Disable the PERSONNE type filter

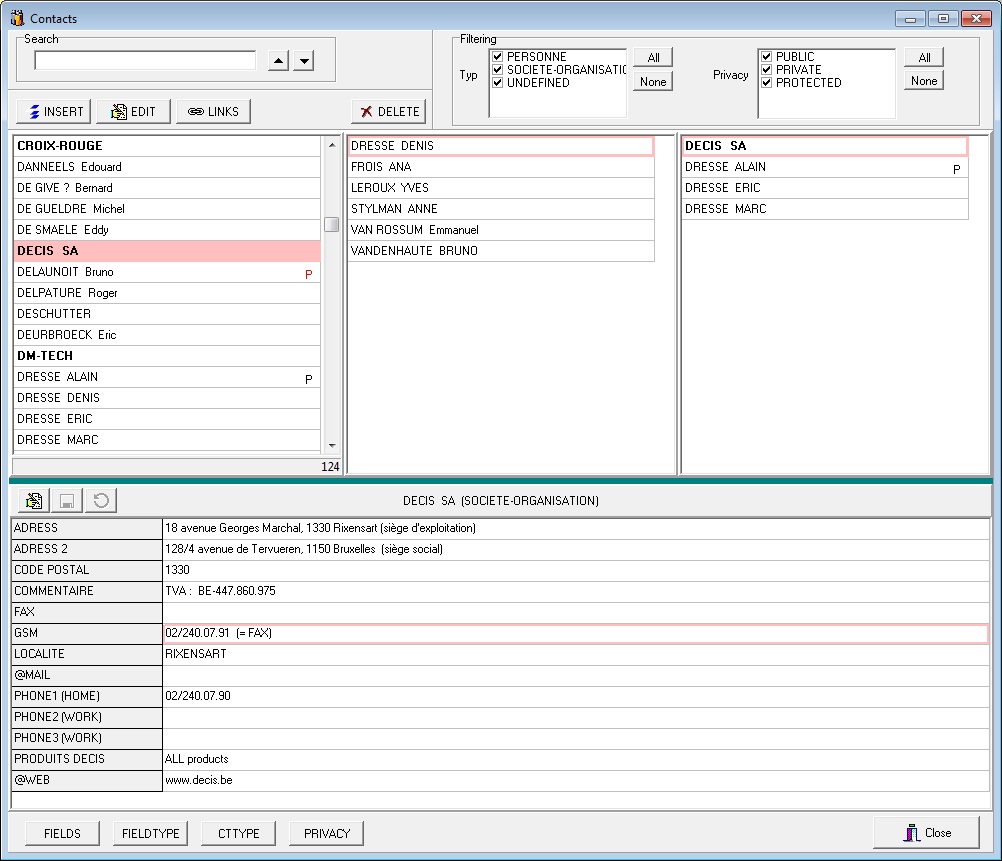[x=496, y=56]
